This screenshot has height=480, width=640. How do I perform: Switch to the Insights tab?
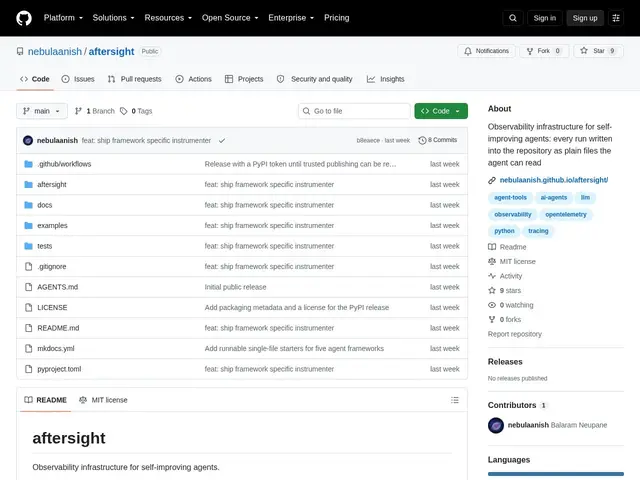coord(385,79)
